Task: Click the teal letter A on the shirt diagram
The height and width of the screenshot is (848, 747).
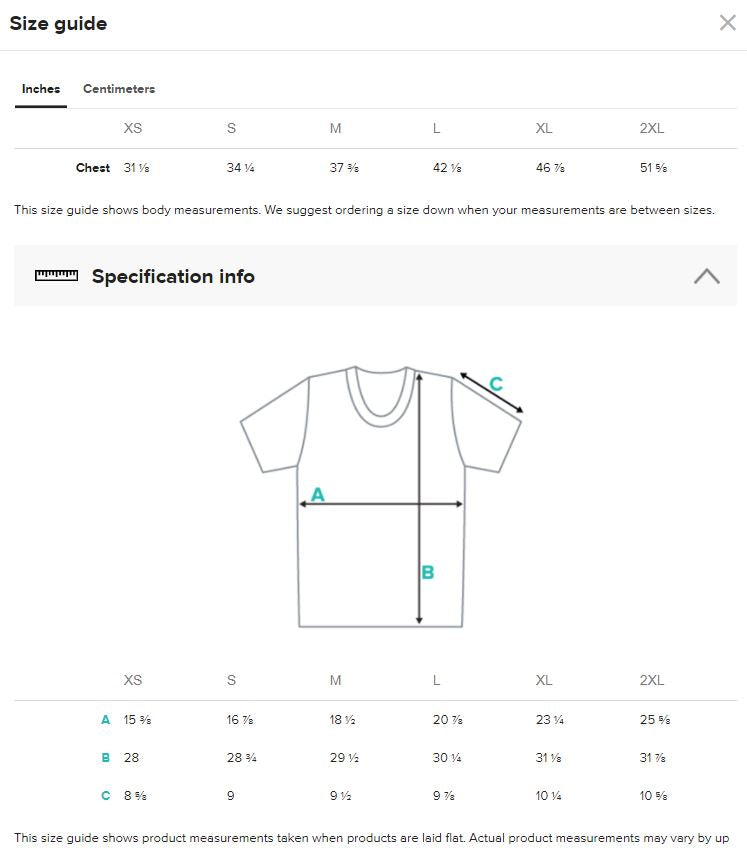Action: point(318,493)
